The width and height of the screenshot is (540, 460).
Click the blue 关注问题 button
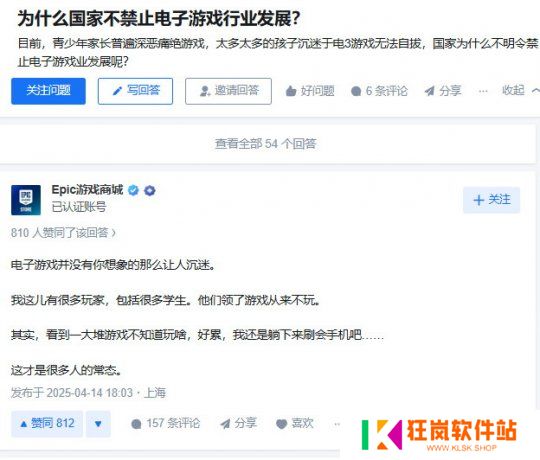[48, 91]
